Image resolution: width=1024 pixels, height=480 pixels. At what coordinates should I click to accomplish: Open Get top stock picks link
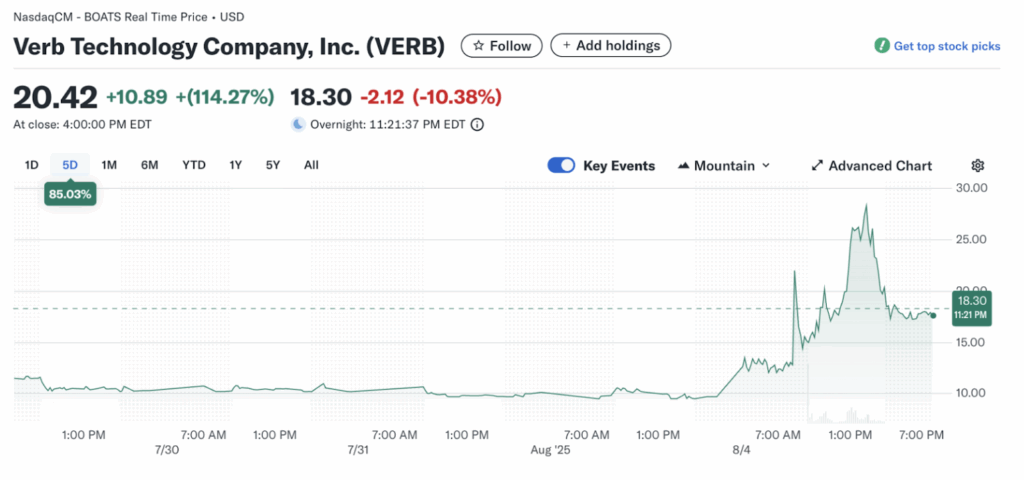(946, 46)
